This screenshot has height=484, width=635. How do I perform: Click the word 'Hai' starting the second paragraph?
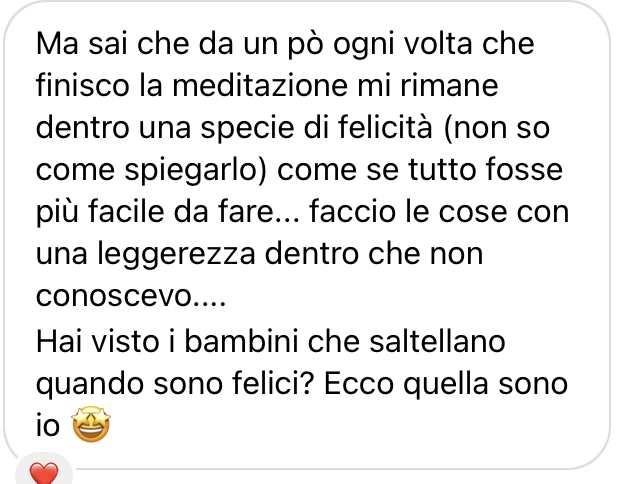[59, 341]
